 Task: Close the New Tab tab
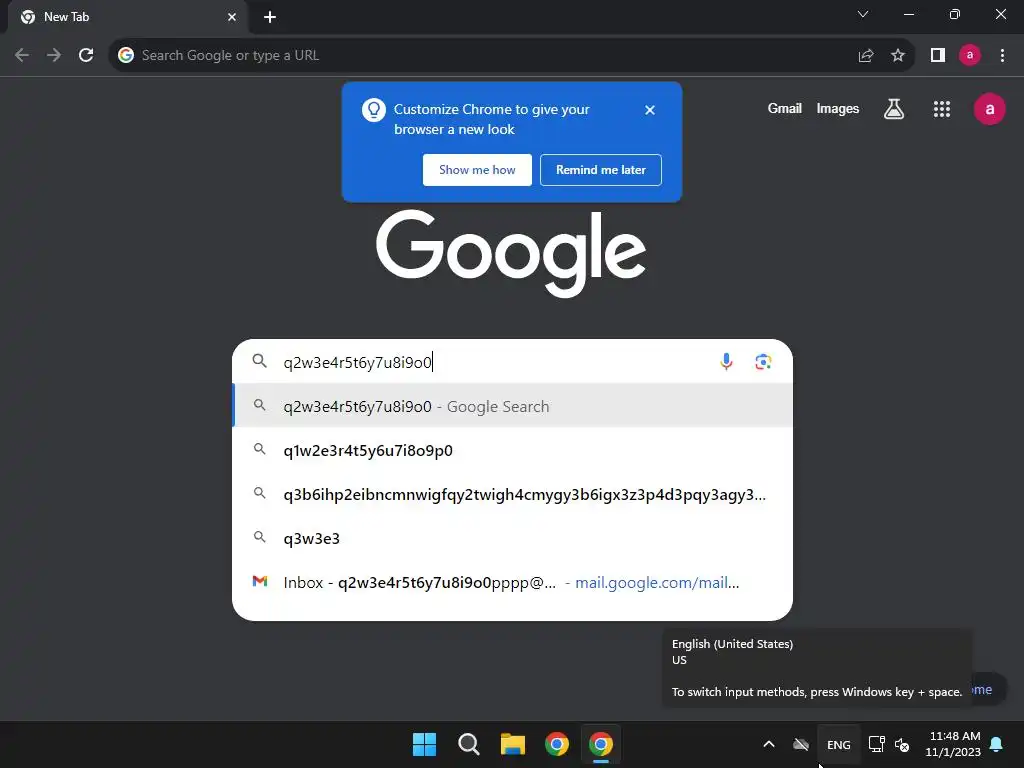coord(232,17)
